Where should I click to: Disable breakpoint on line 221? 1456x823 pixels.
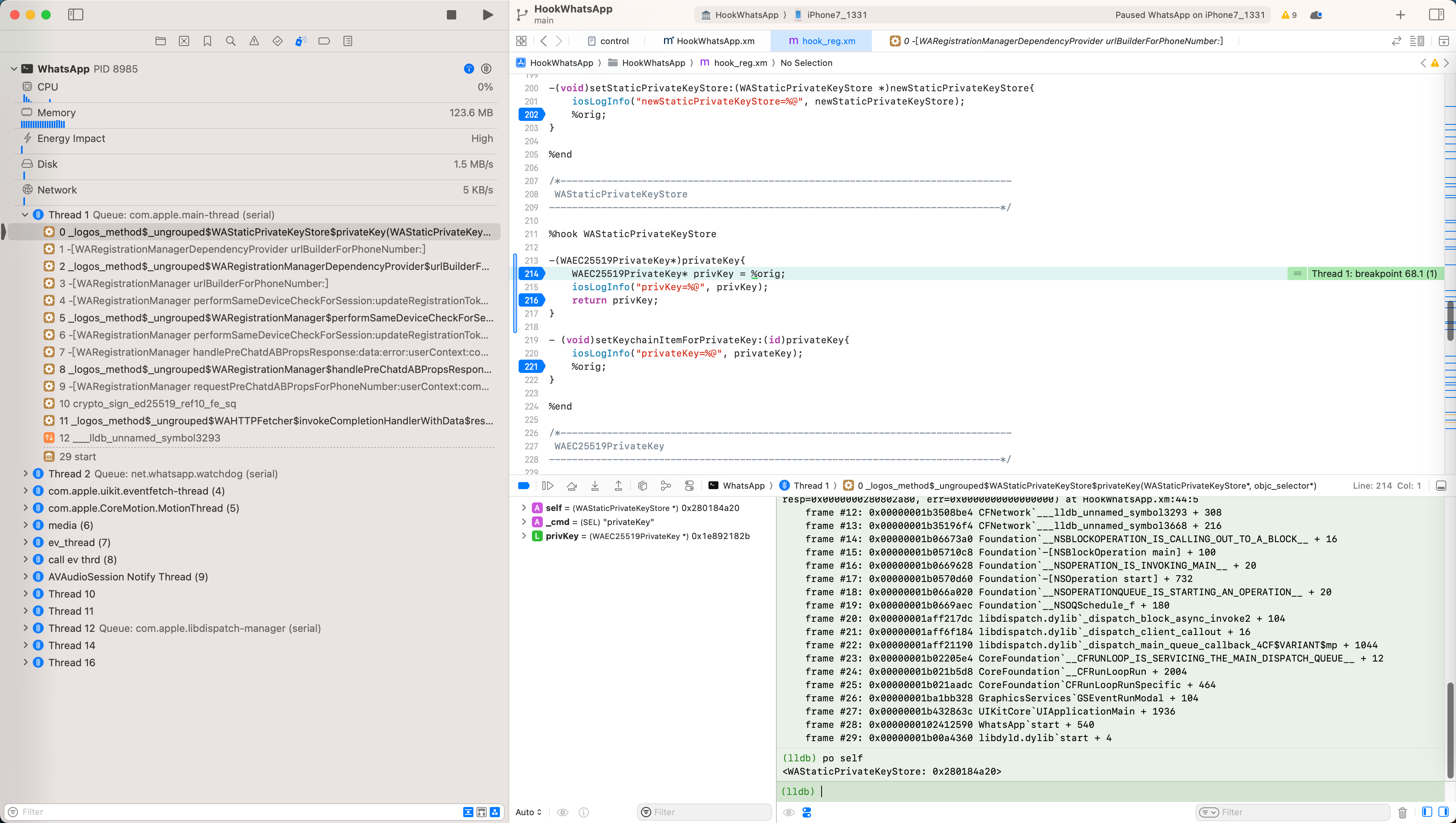pyautogui.click(x=531, y=366)
